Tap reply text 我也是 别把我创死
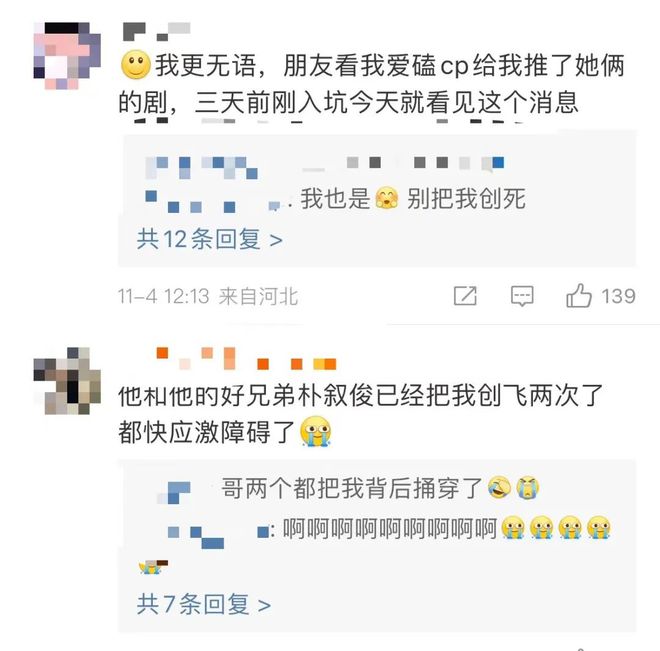The width and height of the screenshot is (660, 651). [x=413, y=199]
